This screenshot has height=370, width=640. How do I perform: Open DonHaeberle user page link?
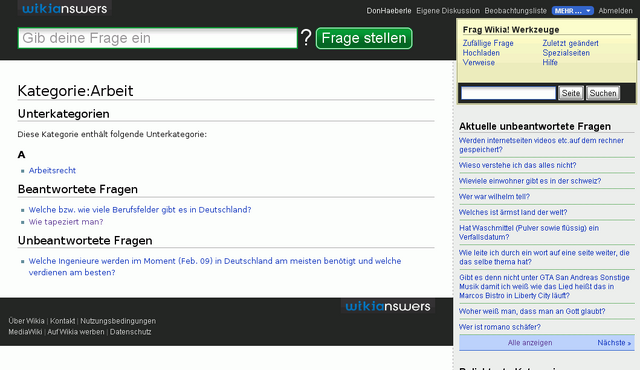(389, 11)
